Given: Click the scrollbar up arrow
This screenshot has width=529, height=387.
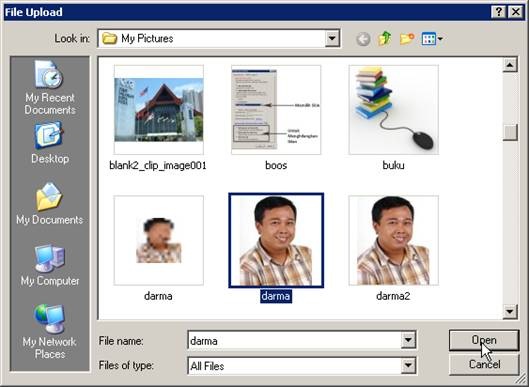Looking at the screenshot, I should pos(510,65).
